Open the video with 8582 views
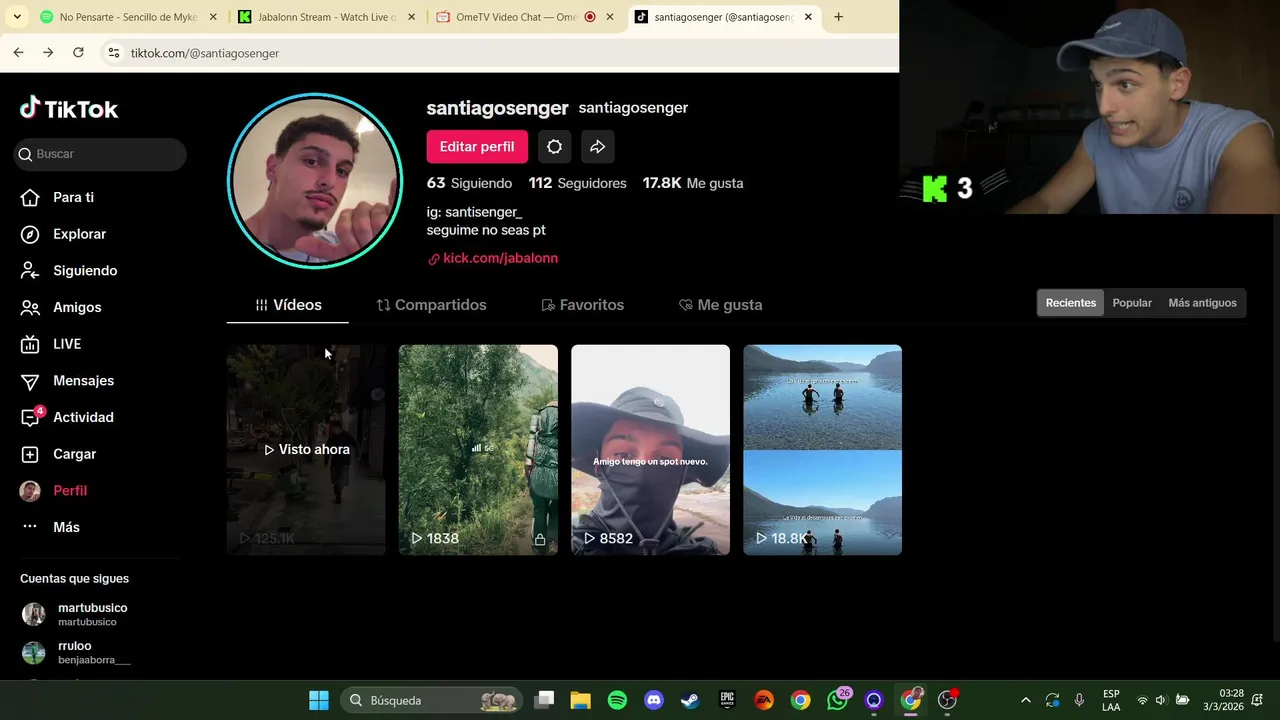This screenshot has width=1280, height=720. [650, 450]
